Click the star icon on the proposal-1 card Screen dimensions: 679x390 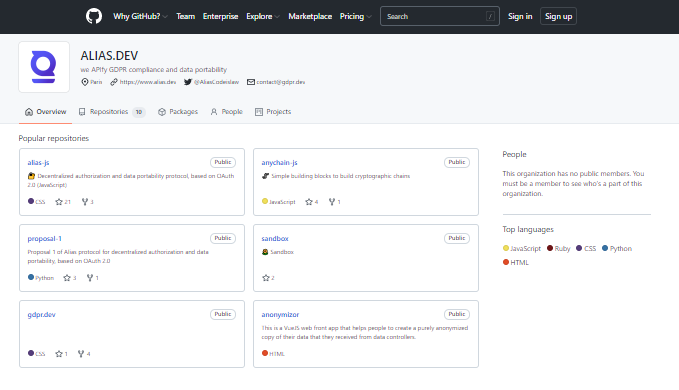point(67,278)
